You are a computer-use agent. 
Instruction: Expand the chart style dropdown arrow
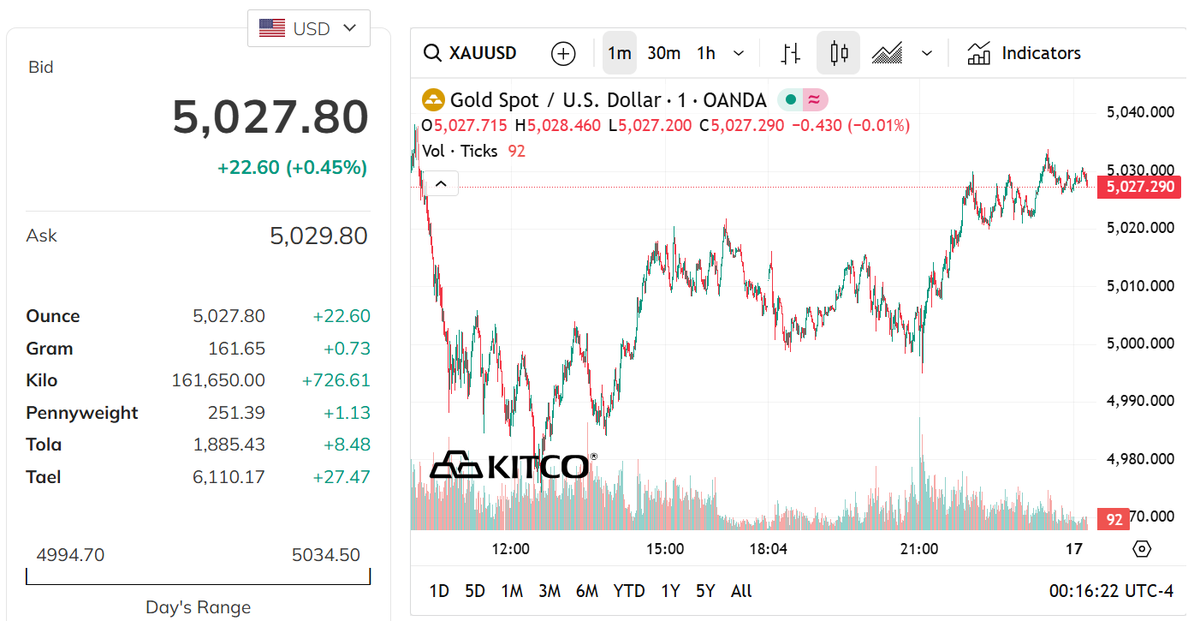tap(927, 53)
